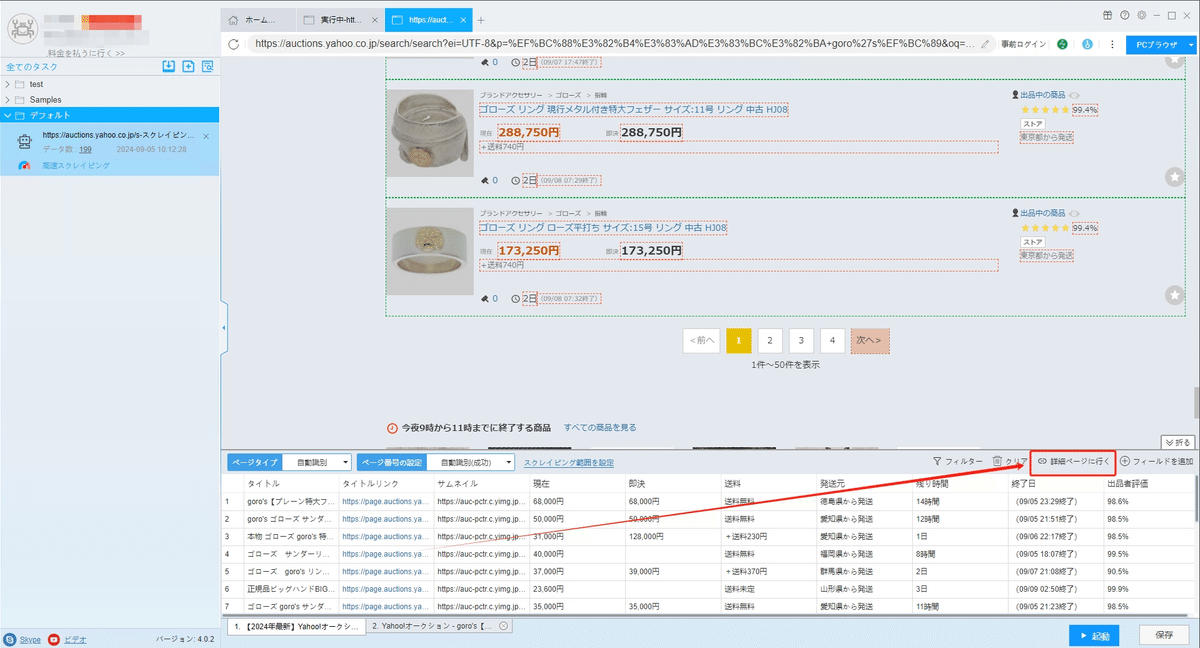Click the blue circular icon in browser toolbar
This screenshot has height=648, width=1200.
coord(1086,44)
